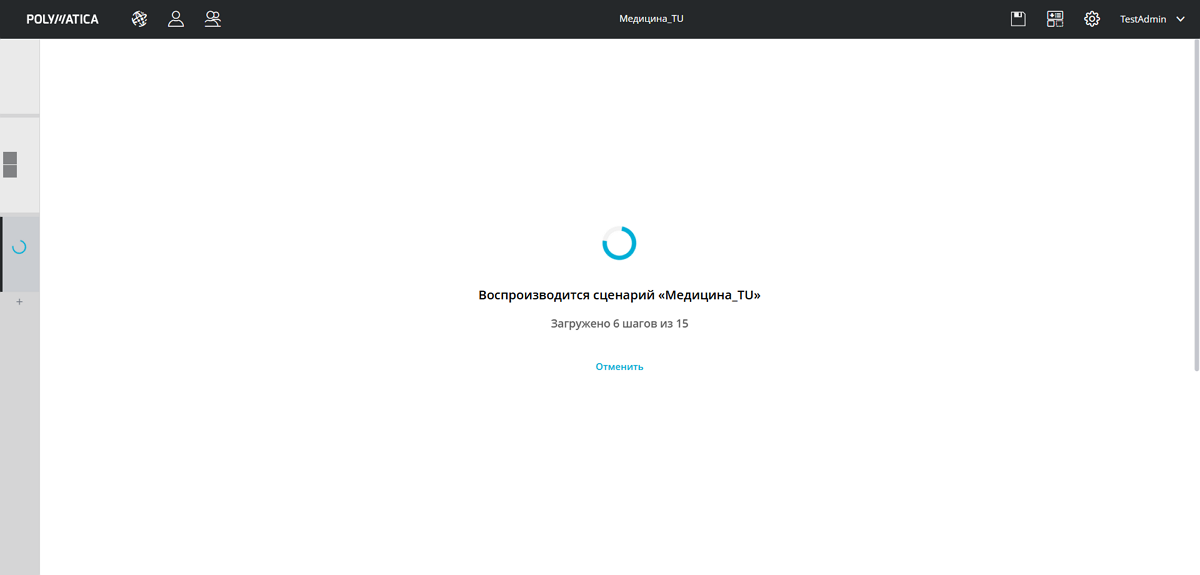
Task: Cancel scenario playback via Отменить link
Action: (619, 367)
